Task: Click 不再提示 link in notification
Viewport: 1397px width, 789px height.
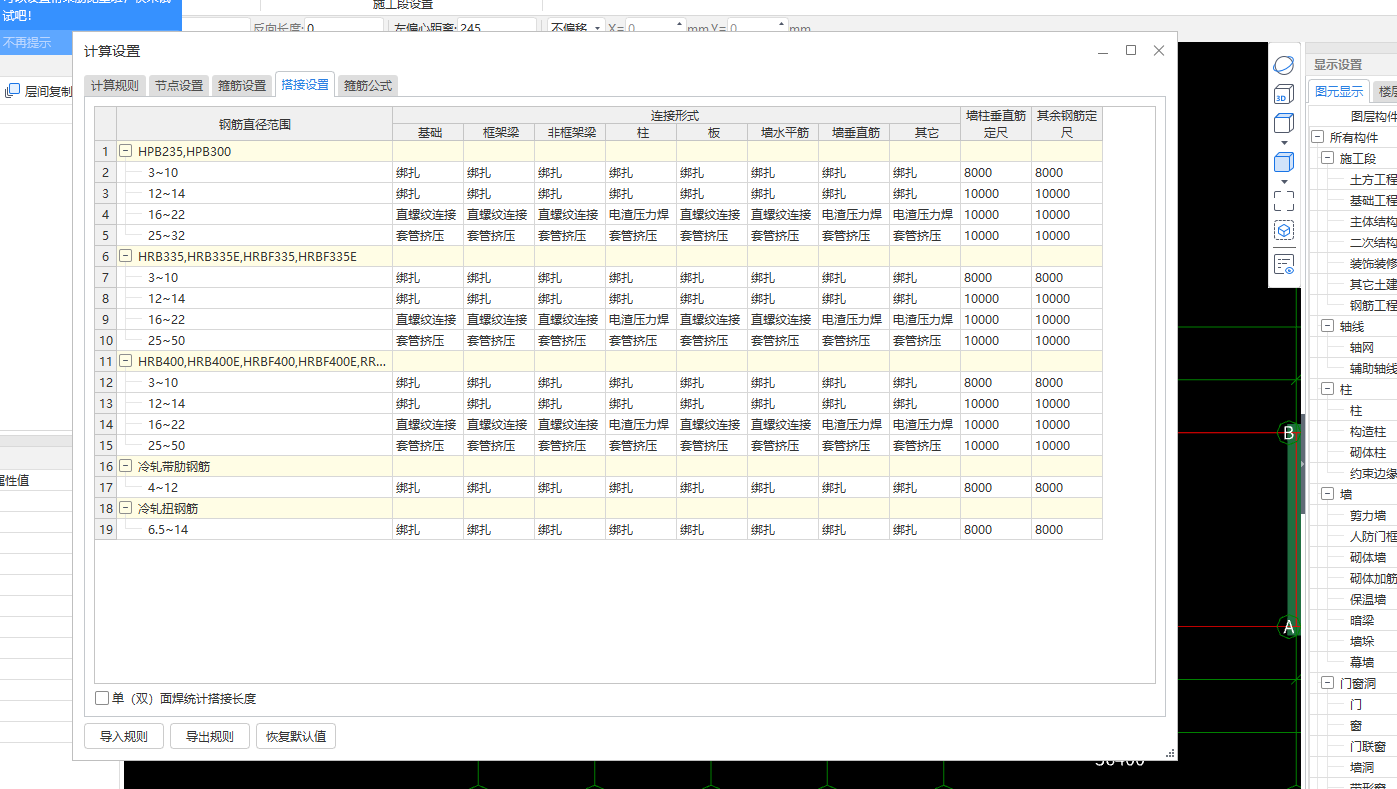Action: coord(27,42)
